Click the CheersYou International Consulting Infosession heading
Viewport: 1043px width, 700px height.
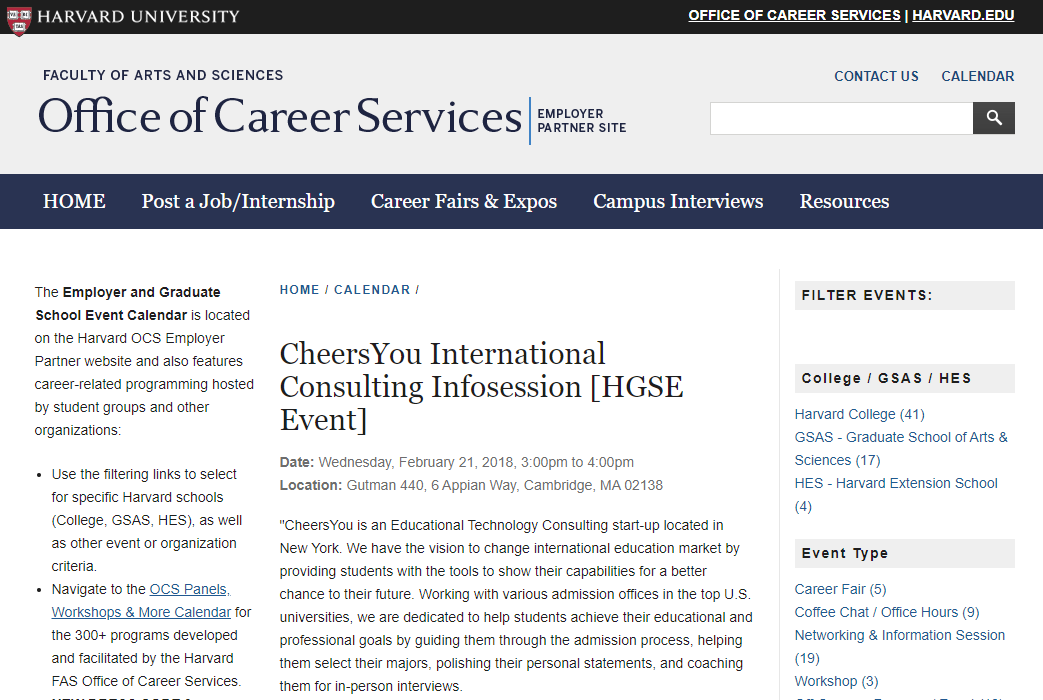tap(481, 387)
